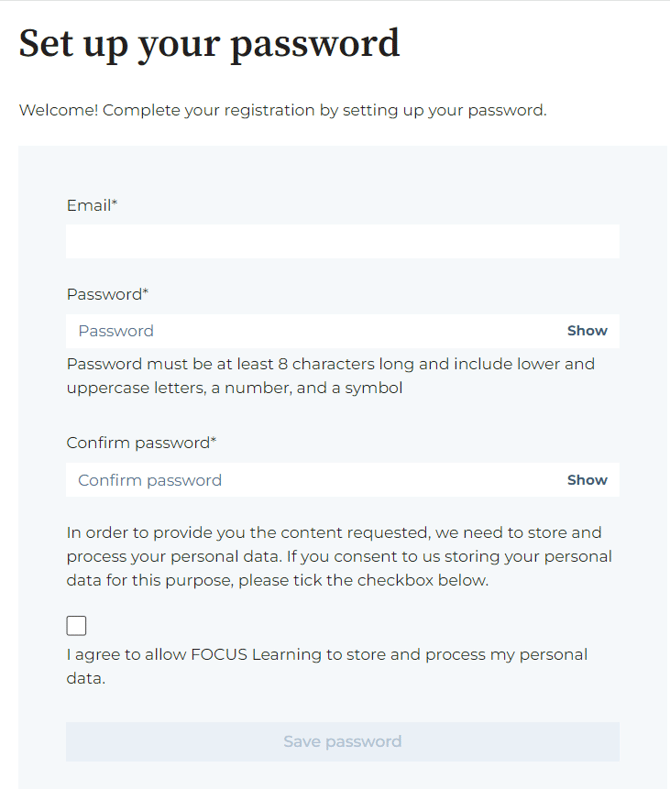The height and width of the screenshot is (789, 670).
Task: Show the Password field contents
Action: click(x=587, y=331)
